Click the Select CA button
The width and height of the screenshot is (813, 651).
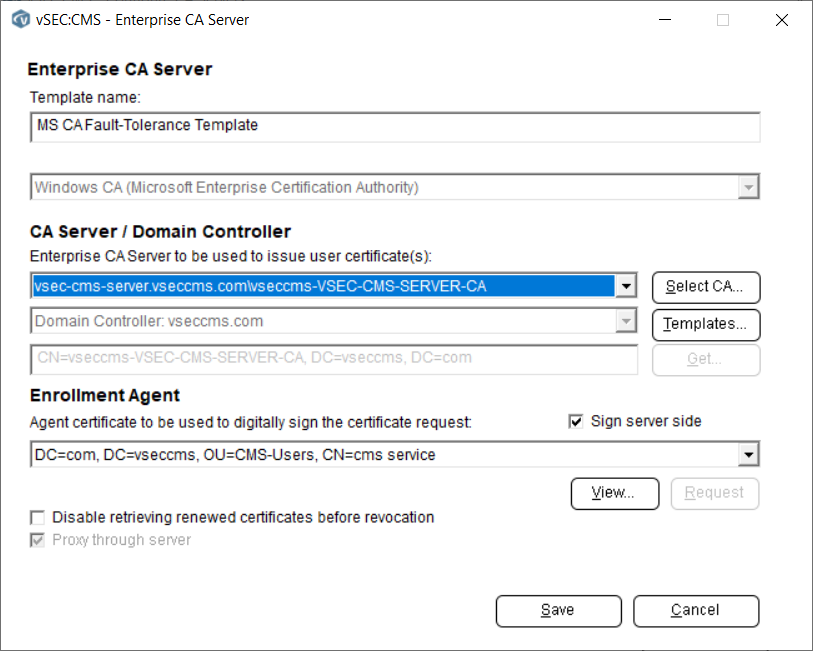pyautogui.click(x=706, y=287)
